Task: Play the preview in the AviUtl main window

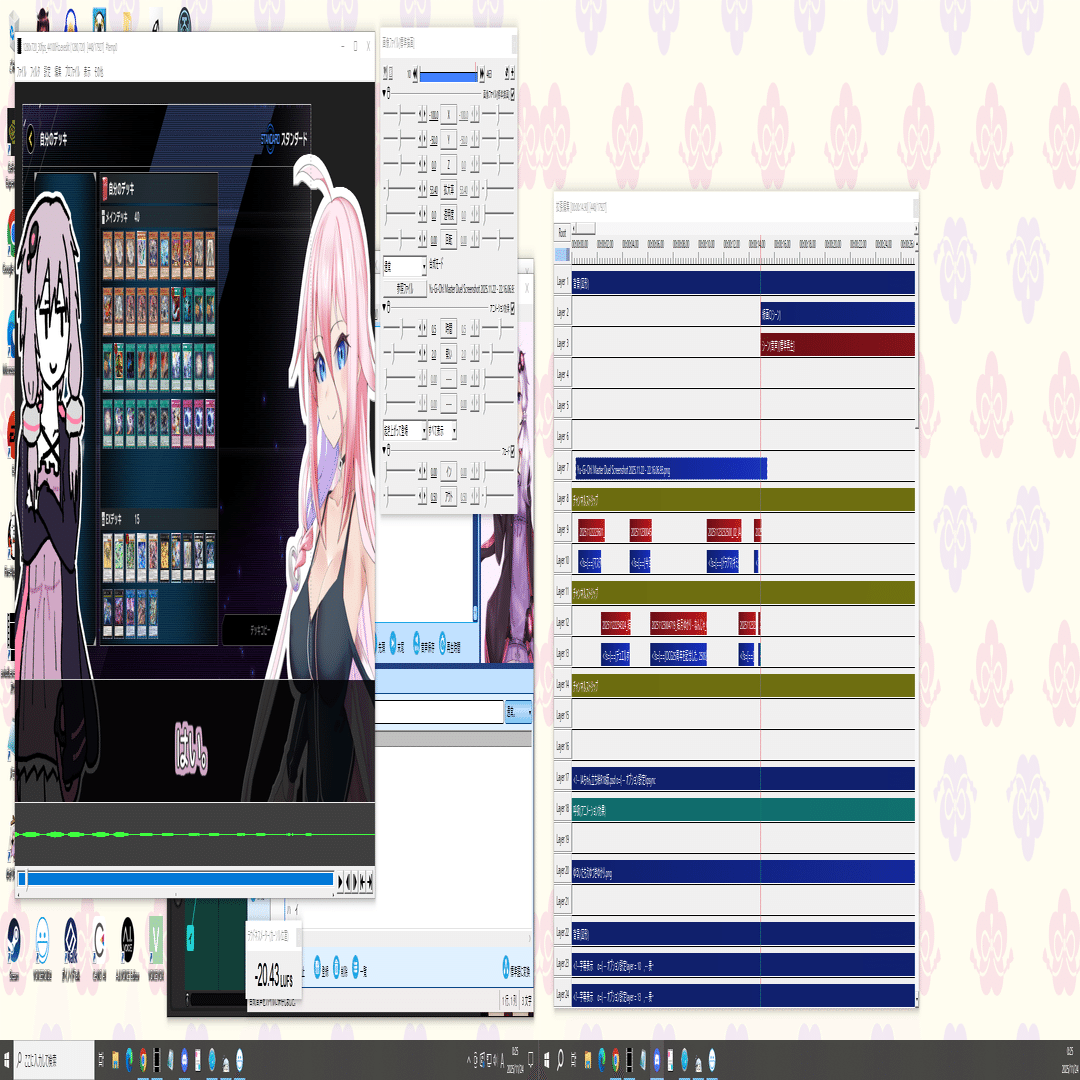Action: (340, 880)
